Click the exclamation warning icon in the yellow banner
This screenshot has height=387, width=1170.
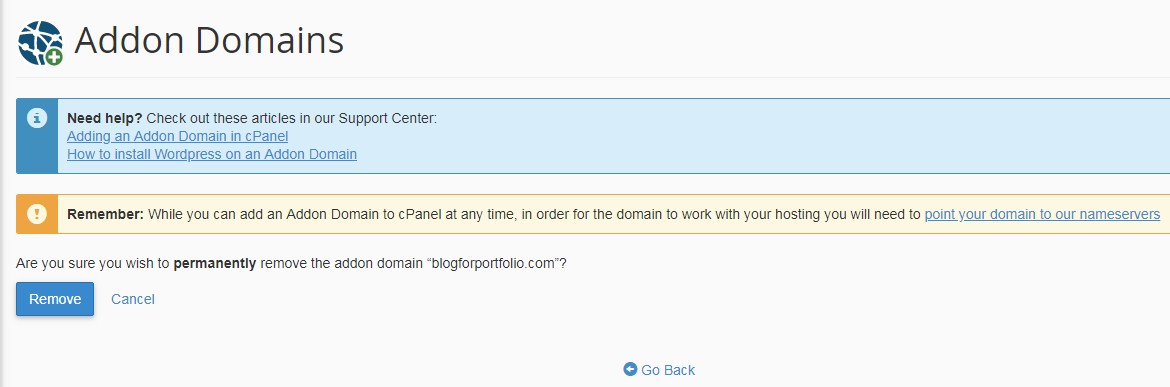37,214
